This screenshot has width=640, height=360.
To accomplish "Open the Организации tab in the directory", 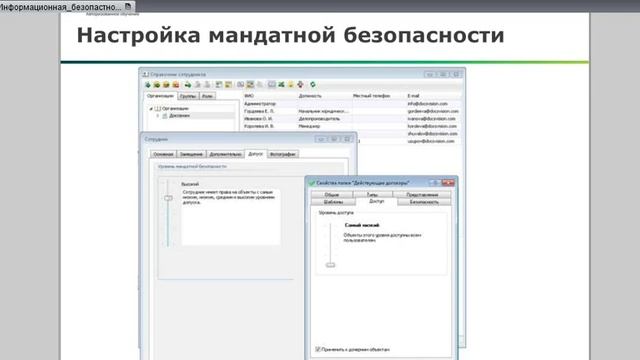I will coord(160,96).
